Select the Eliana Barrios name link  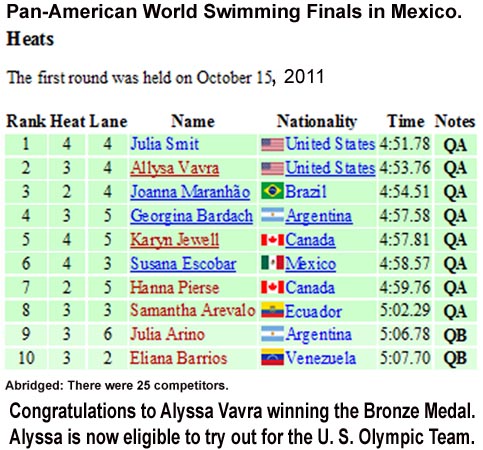(x=179, y=358)
